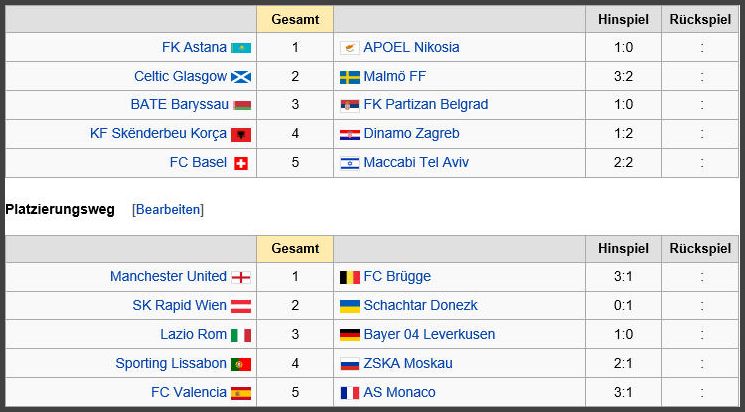Image resolution: width=745 pixels, height=412 pixels.
Task: Follow the Dinamo Zagreb link
Action: 411,134
